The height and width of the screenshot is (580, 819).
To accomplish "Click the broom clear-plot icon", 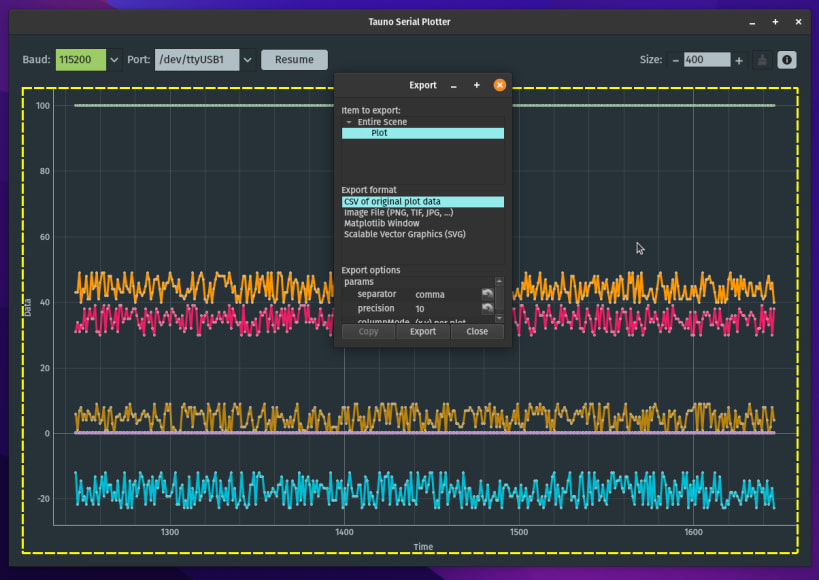I will click(762, 60).
